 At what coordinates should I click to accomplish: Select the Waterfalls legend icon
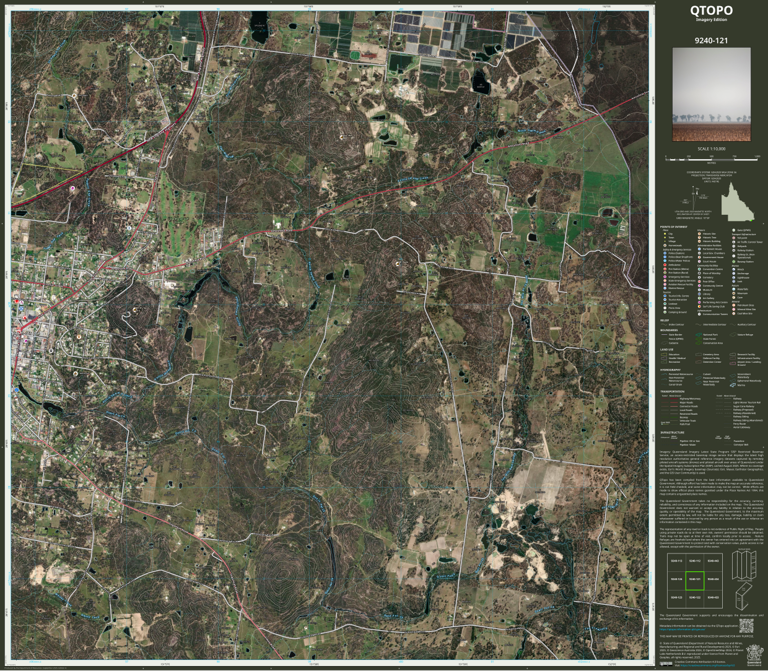[734, 289]
